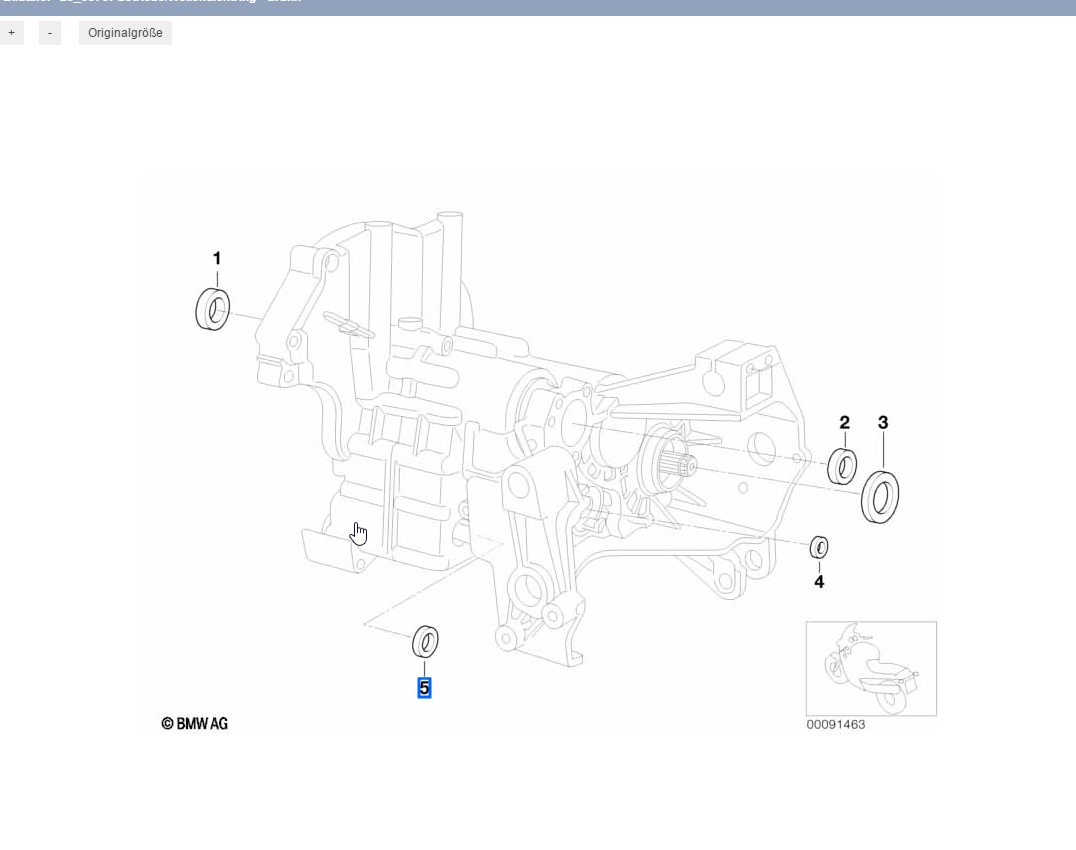
Task: Click the seal ring drawing under label 2
Action: pos(843,466)
